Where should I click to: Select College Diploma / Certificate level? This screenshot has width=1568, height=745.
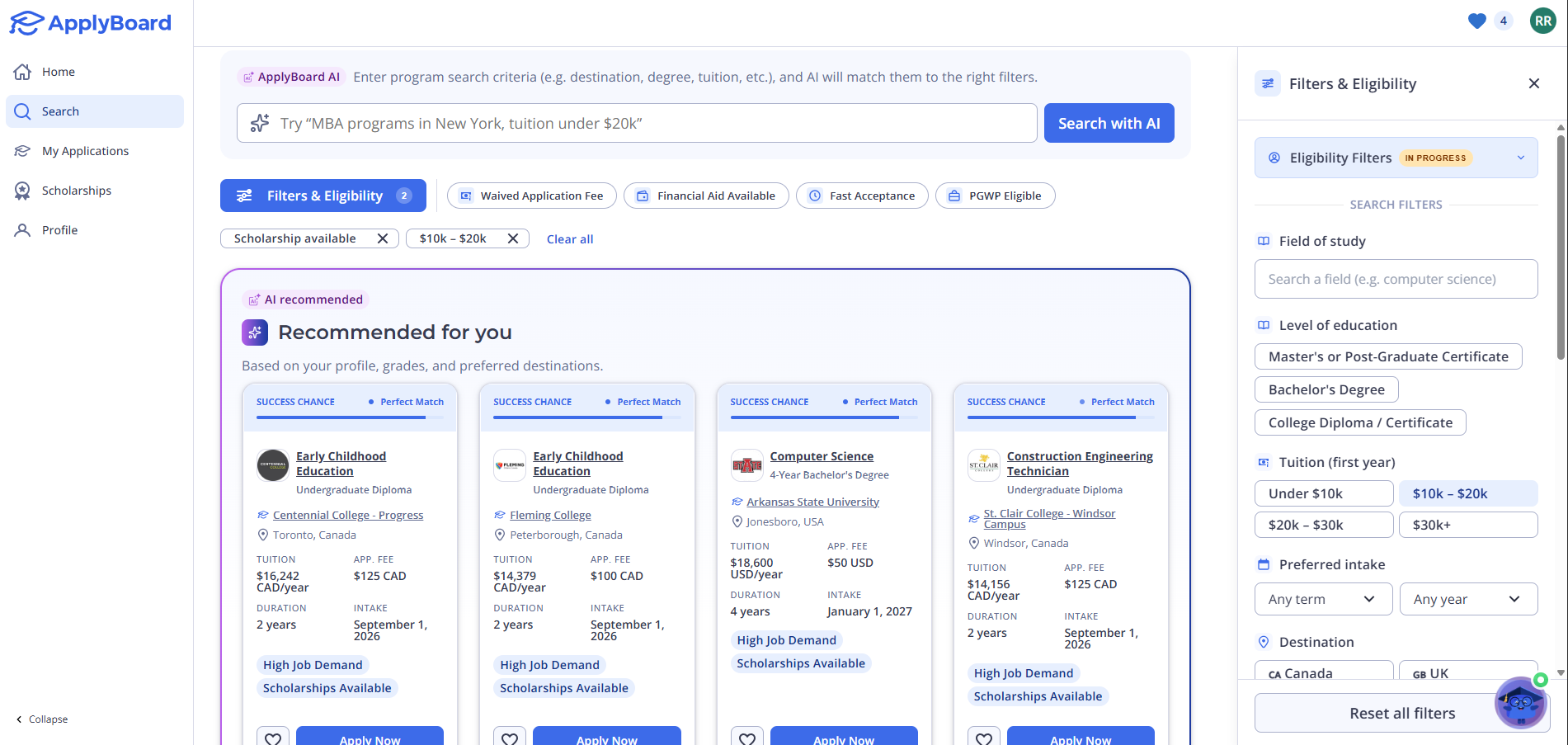[1360, 422]
